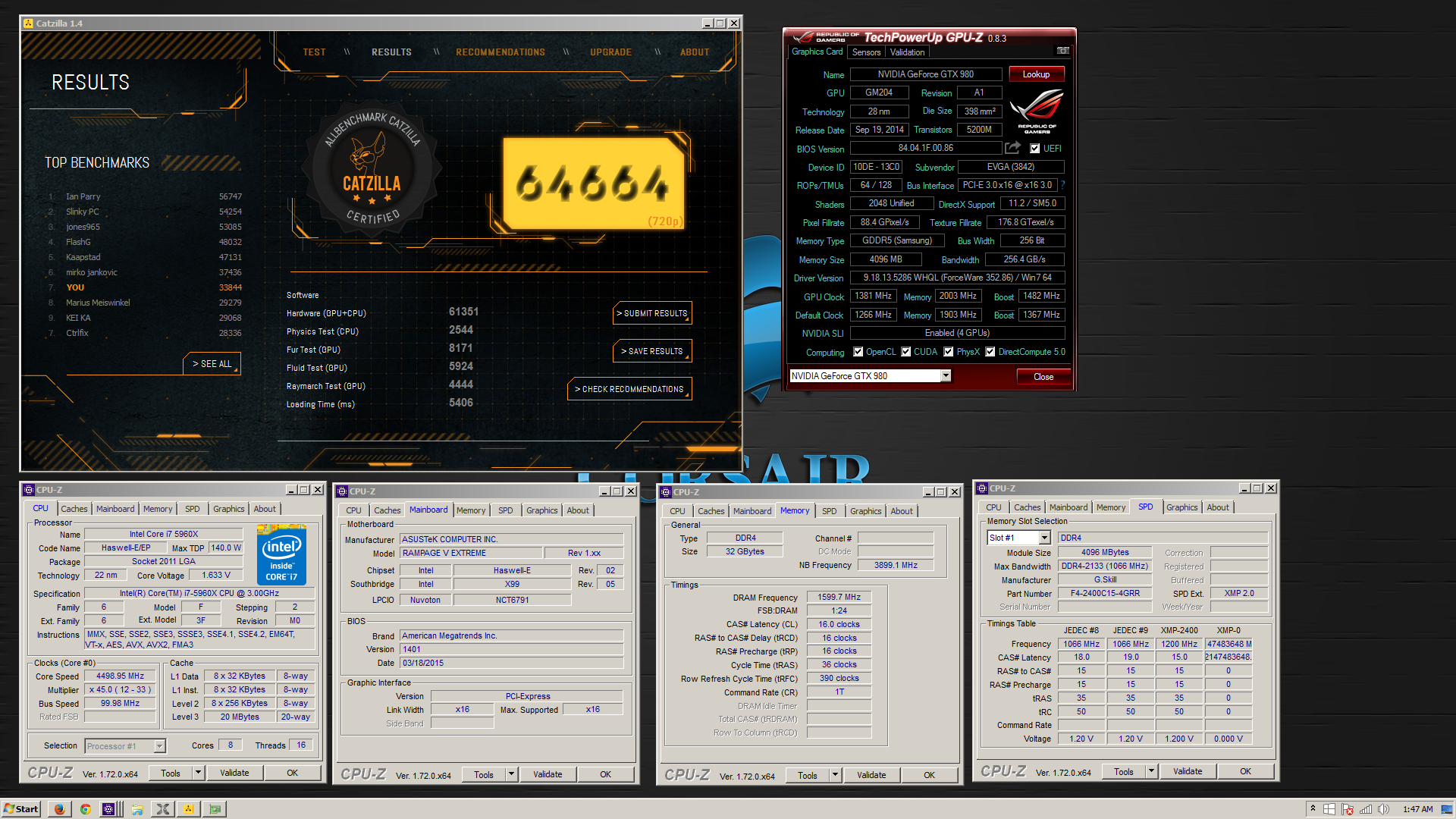Click the network signal tray icon
The width and height of the screenshot is (1456, 819).
point(1366,809)
